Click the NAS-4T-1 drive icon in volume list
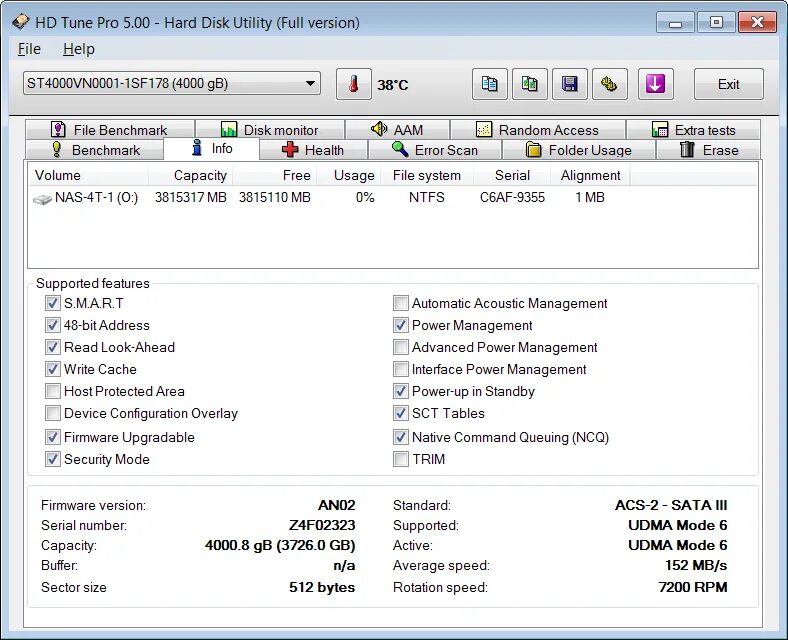Image resolution: width=788 pixels, height=640 pixels. [x=42, y=199]
